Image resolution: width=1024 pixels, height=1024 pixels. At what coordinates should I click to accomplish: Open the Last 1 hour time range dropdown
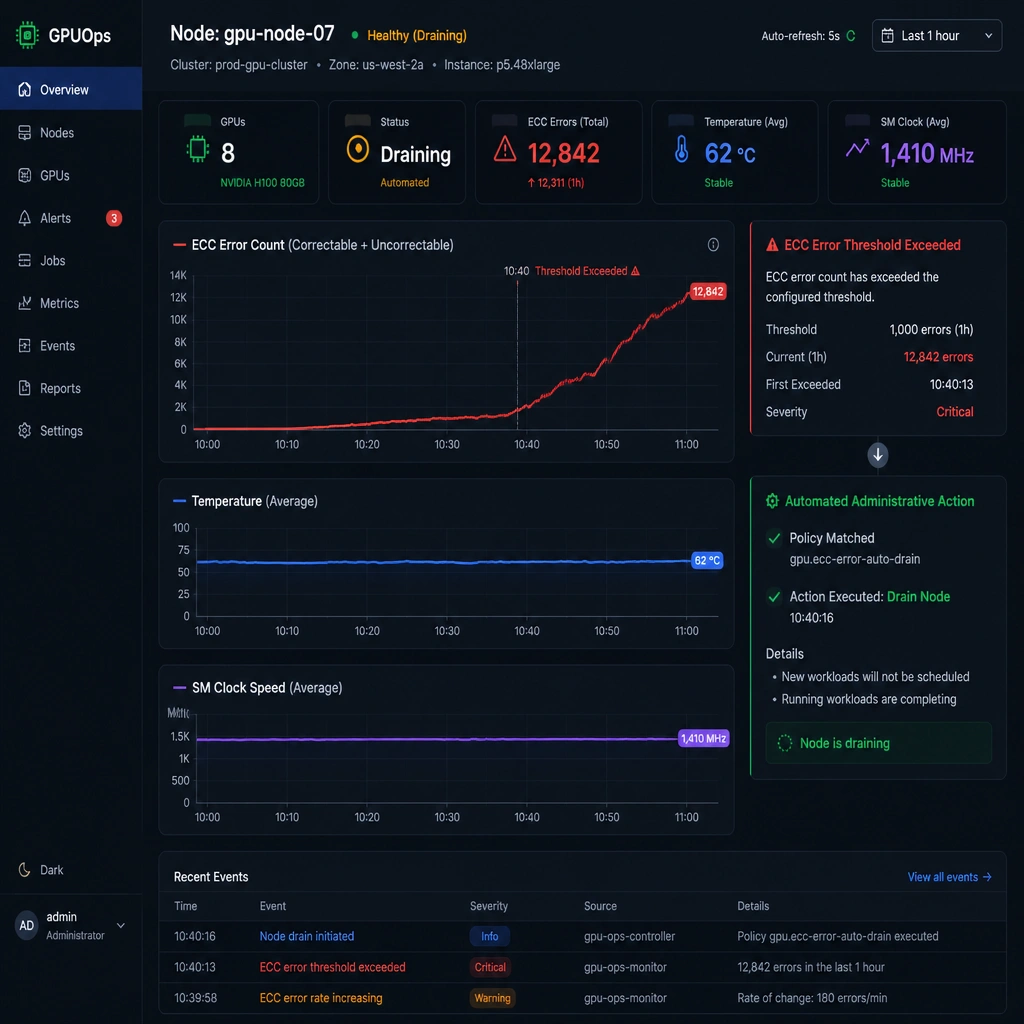click(936, 35)
